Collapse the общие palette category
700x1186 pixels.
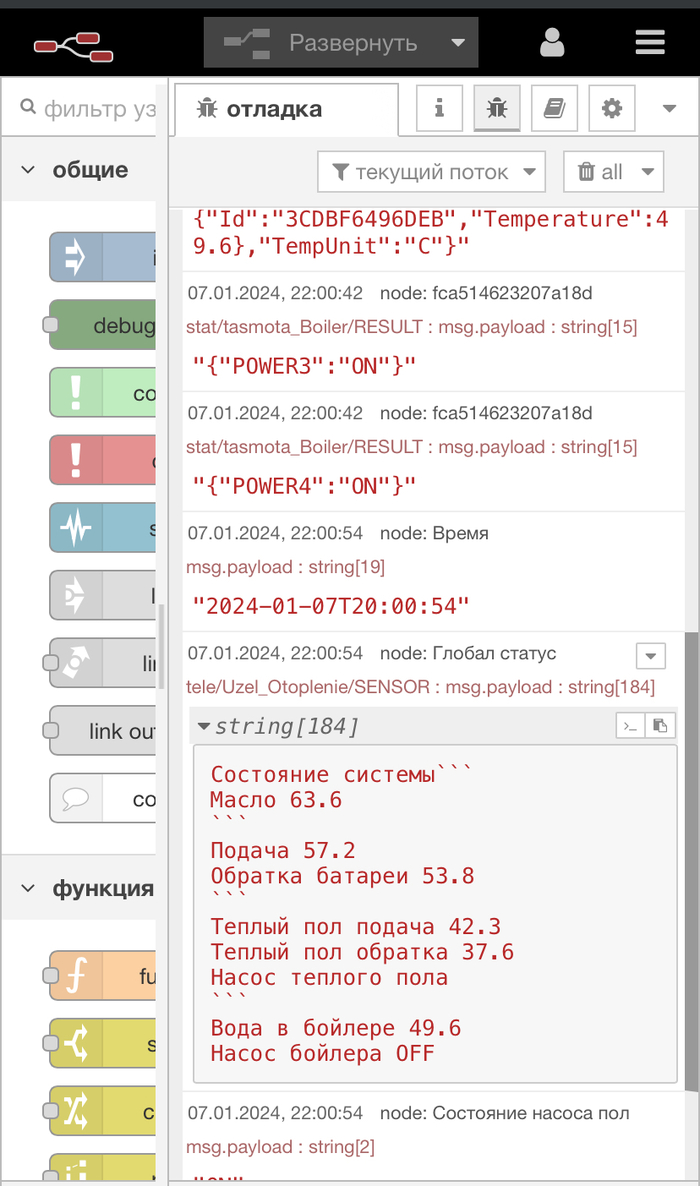pyautogui.click(x=78, y=169)
